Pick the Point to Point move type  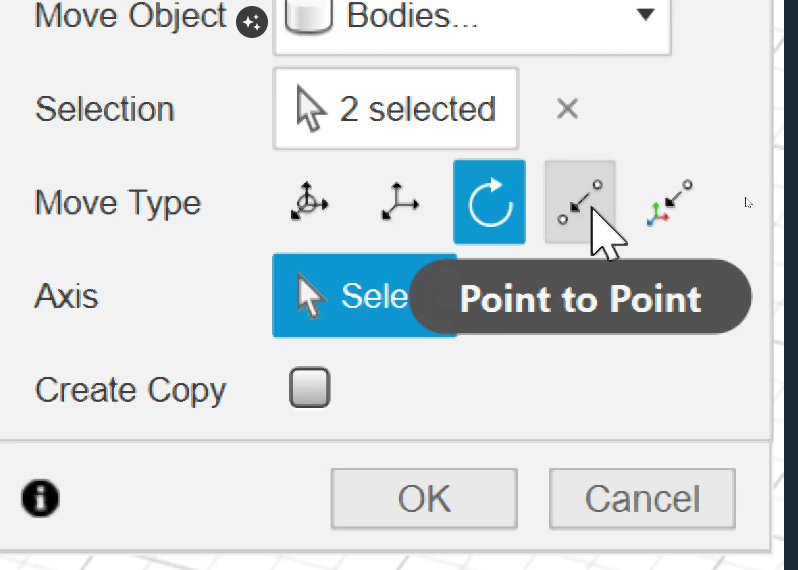click(580, 202)
